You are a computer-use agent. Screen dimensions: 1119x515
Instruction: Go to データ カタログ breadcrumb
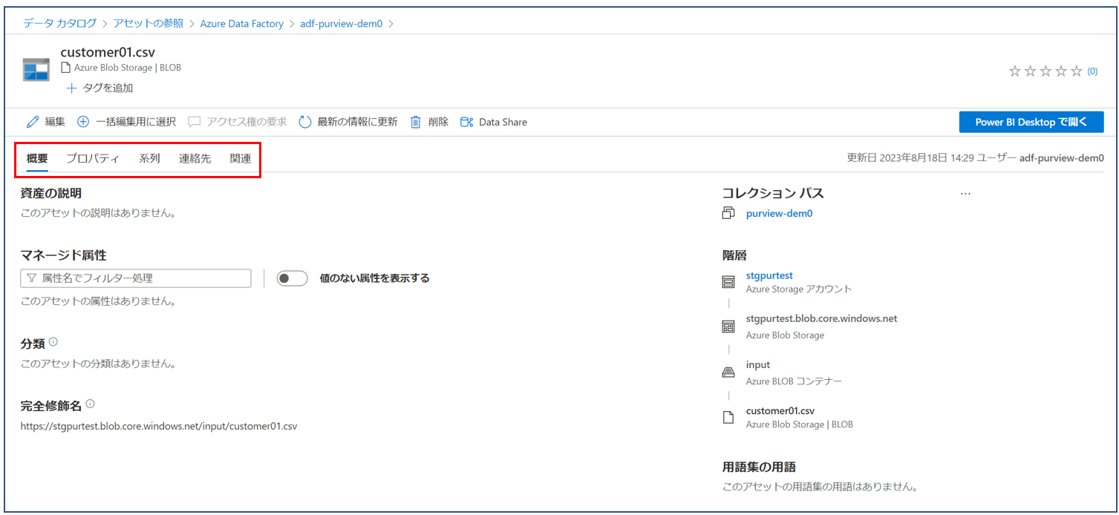click(60, 24)
